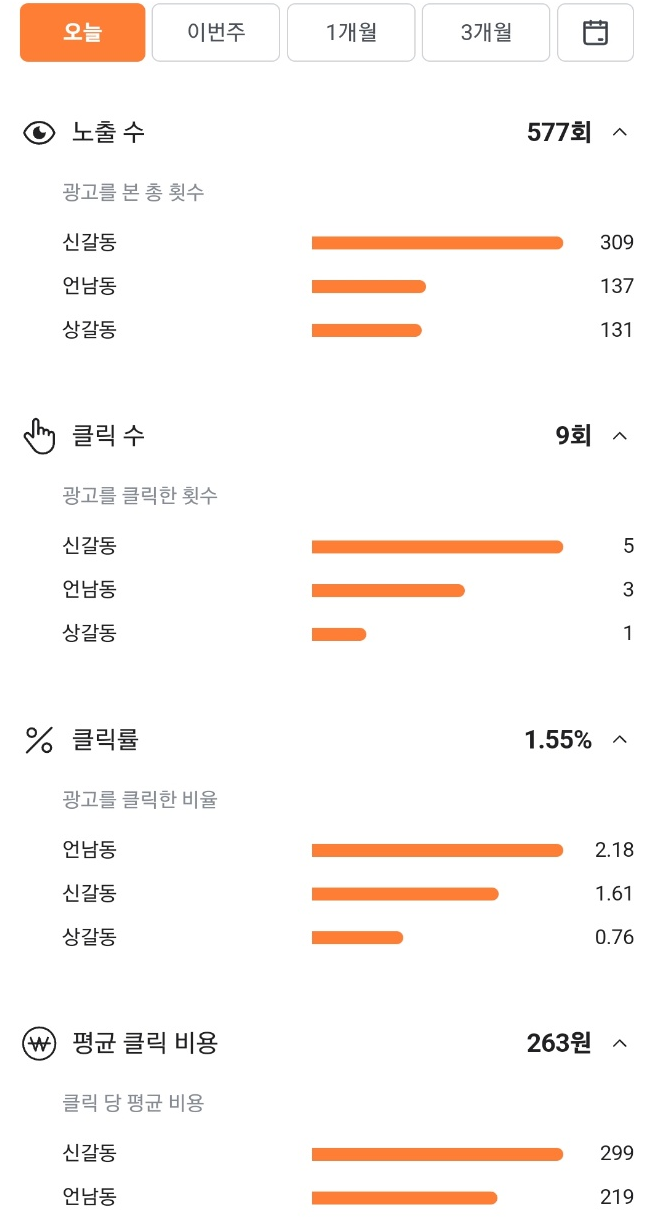The image size is (653, 1217).
Task: Click the 신갈동 impressions bar
Action: (x=437, y=241)
